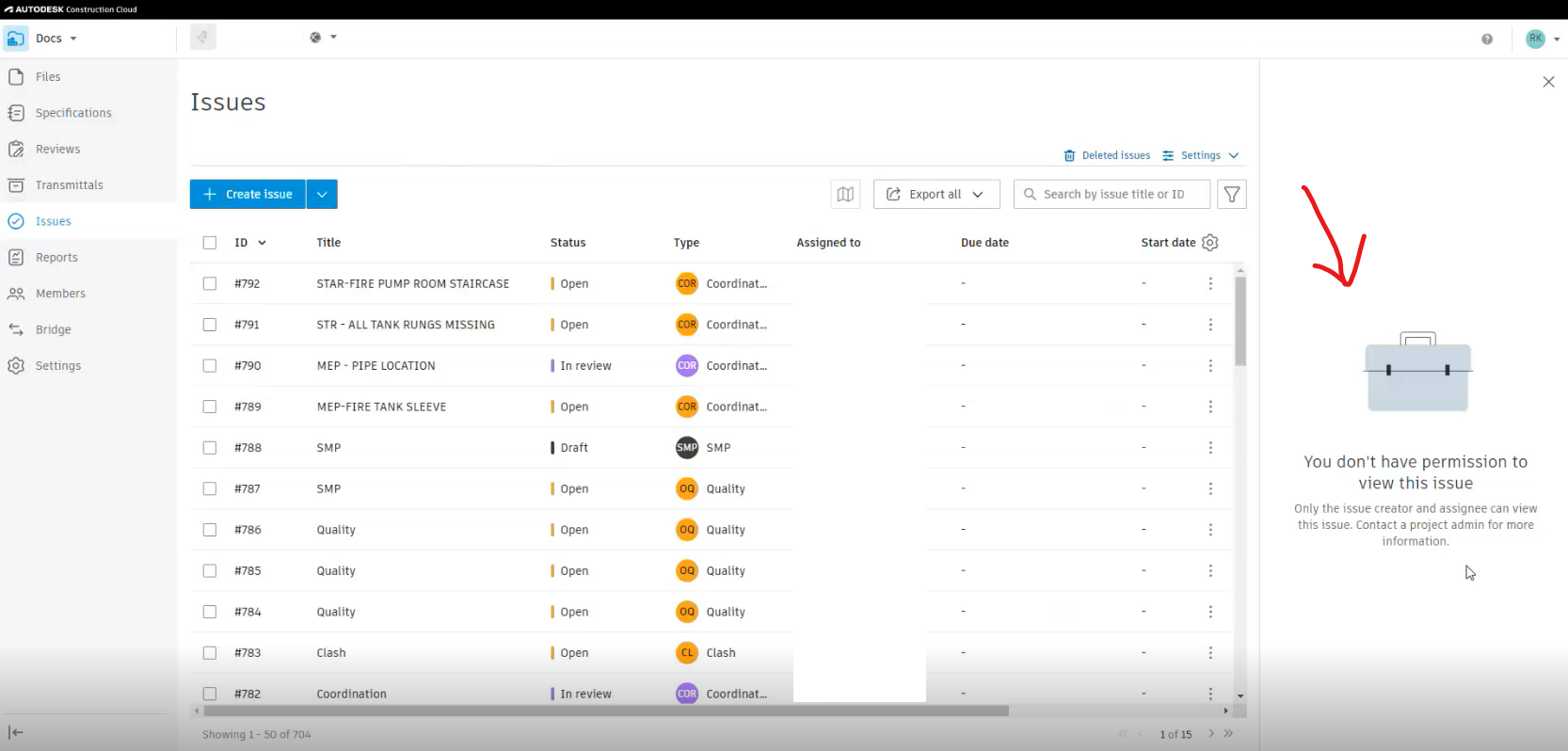Open the issues filter funnel icon

point(1231,194)
